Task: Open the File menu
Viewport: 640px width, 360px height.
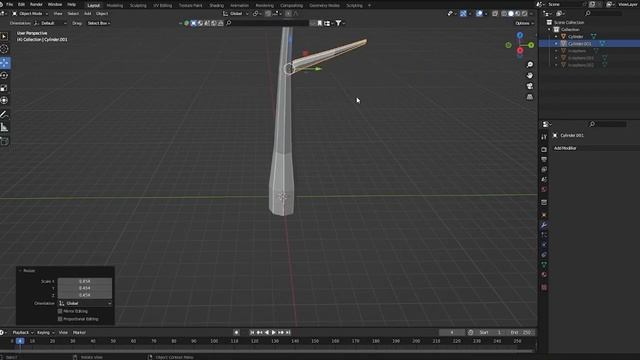Action: pos(9,4)
